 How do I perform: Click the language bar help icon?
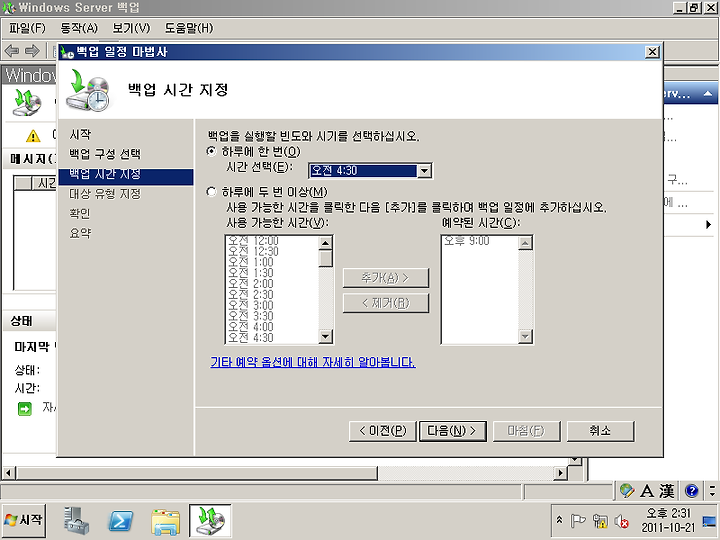pyautogui.click(x=691, y=491)
